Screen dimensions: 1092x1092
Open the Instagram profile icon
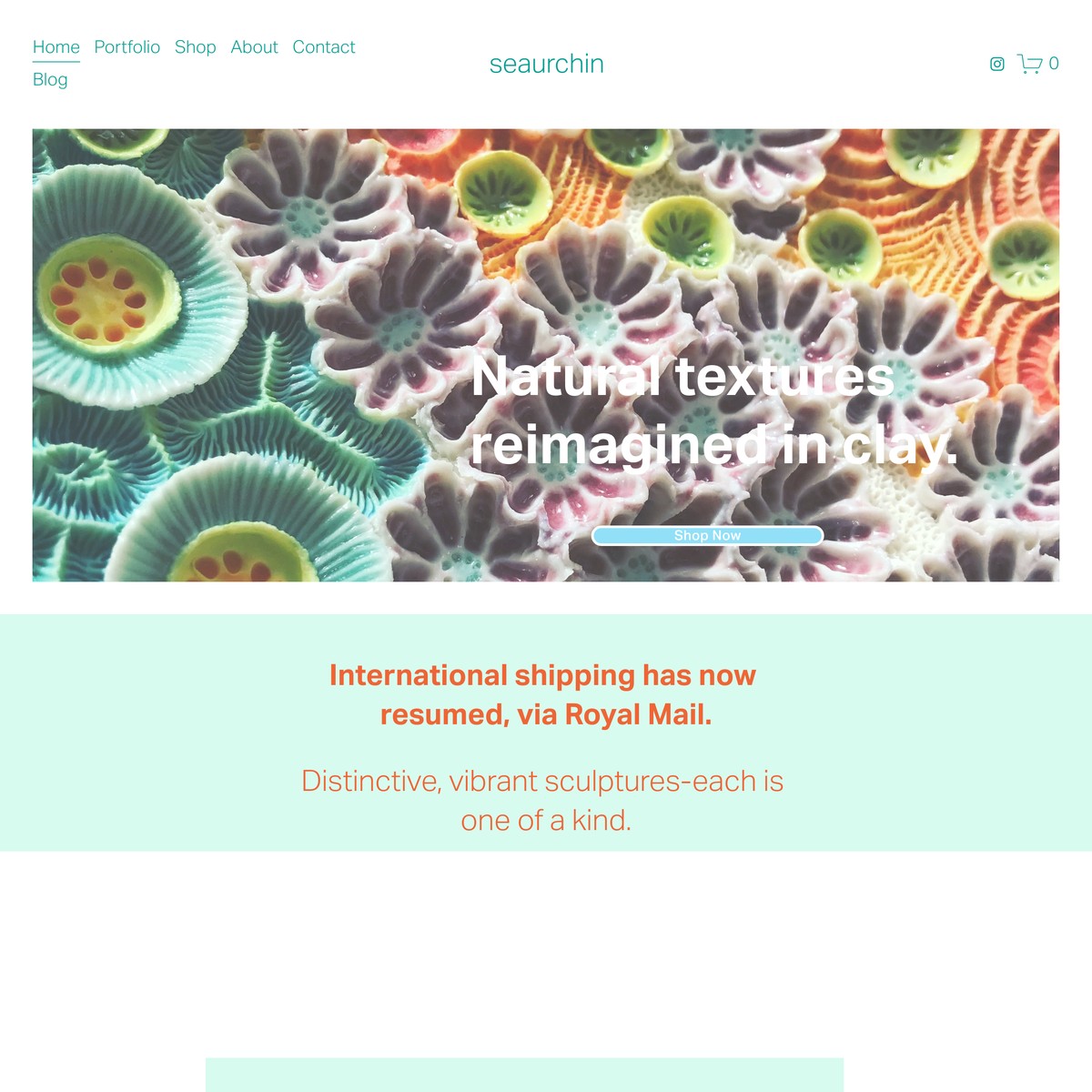pyautogui.click(x=997, y=64)
